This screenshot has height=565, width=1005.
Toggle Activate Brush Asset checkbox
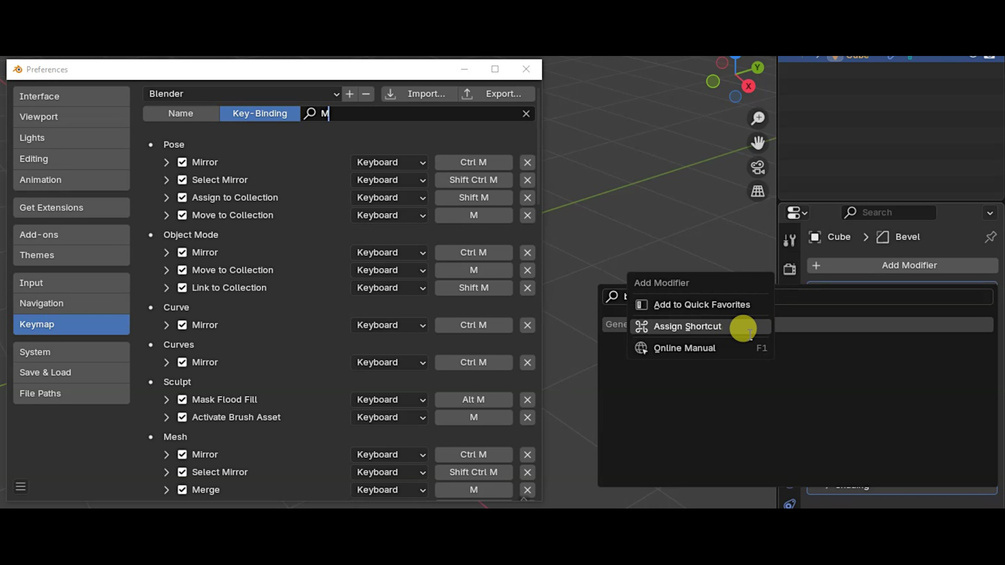tap(182, 418)
